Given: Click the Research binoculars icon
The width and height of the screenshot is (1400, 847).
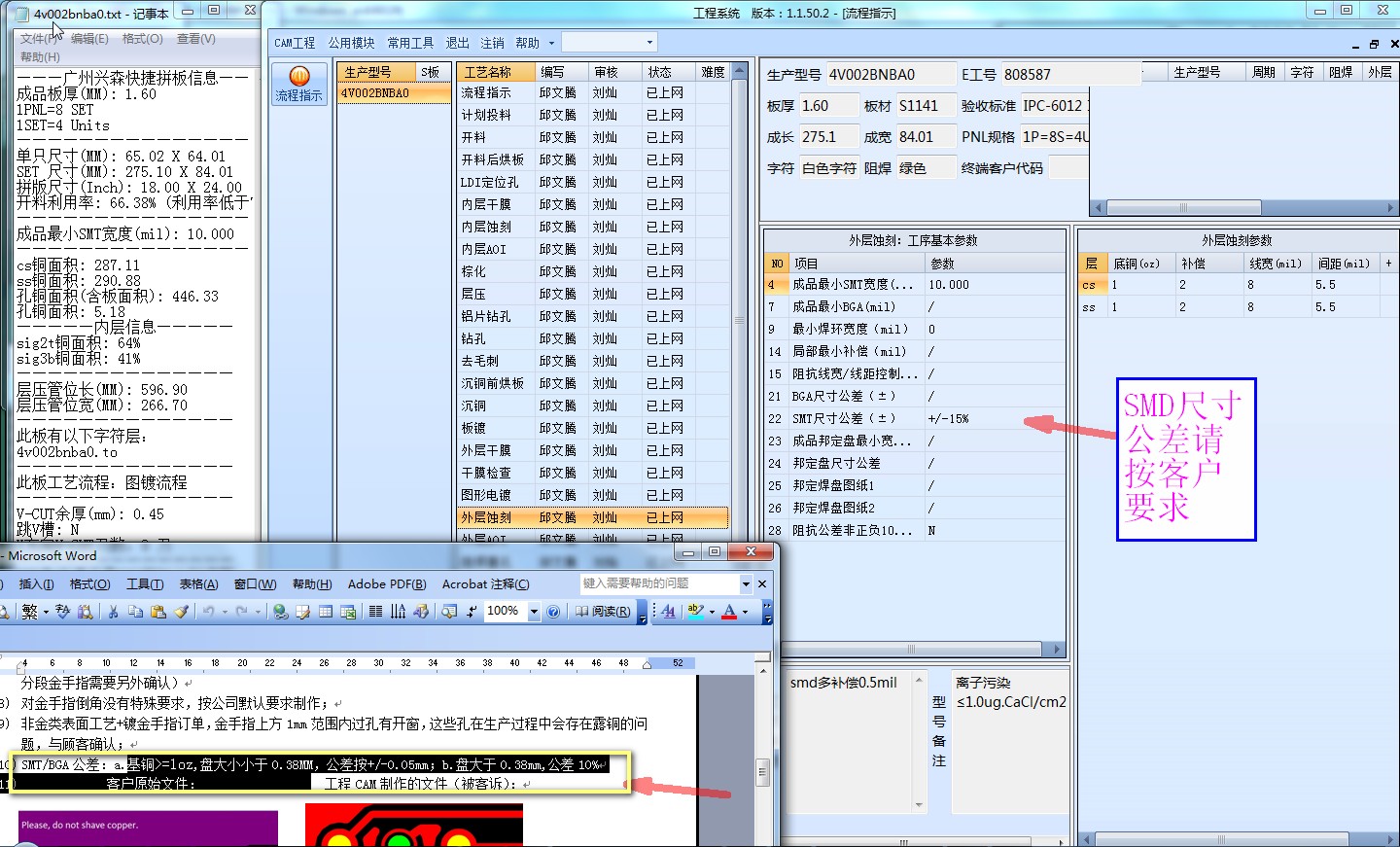Looking at the screenshot, I should click(85, 612).
